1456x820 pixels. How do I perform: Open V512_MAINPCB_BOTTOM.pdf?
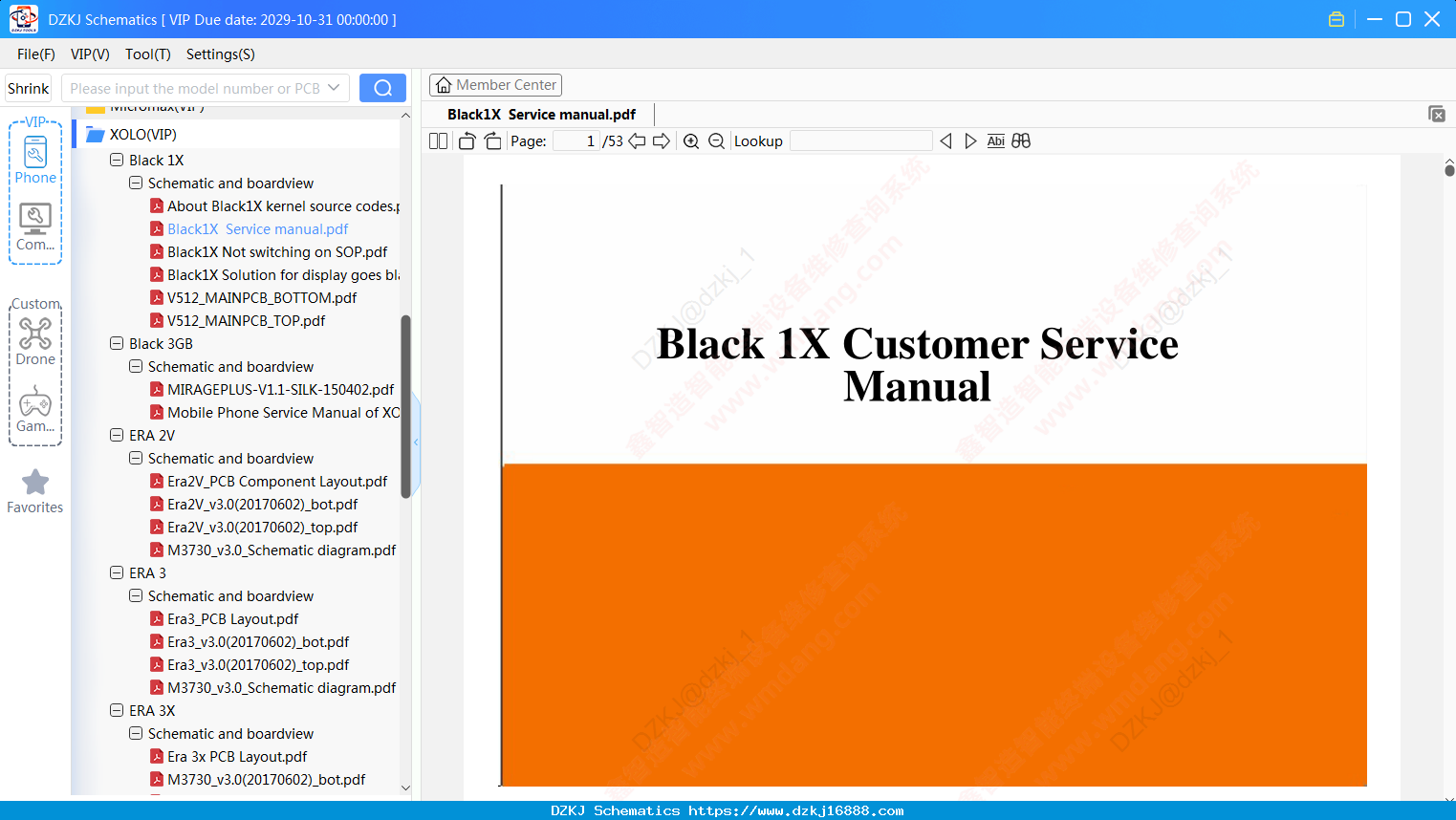(x=262, y=298)
